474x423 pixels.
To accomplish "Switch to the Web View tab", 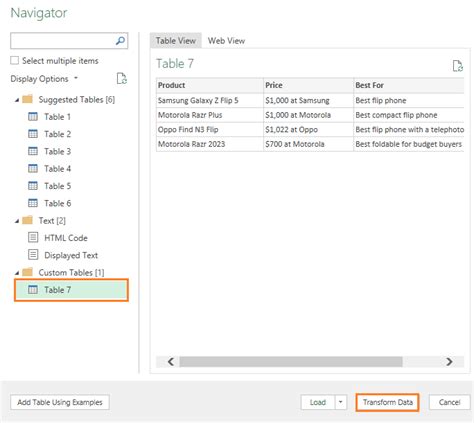I will pyautogui.click(x=226, y=41).
